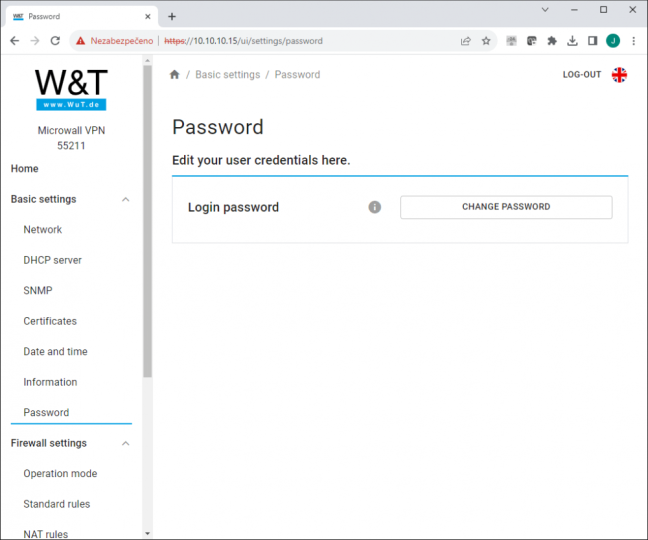Click Firewall settings sidebar heading
This screenshot has height=540, width=648.
click(x=49, y=443)
